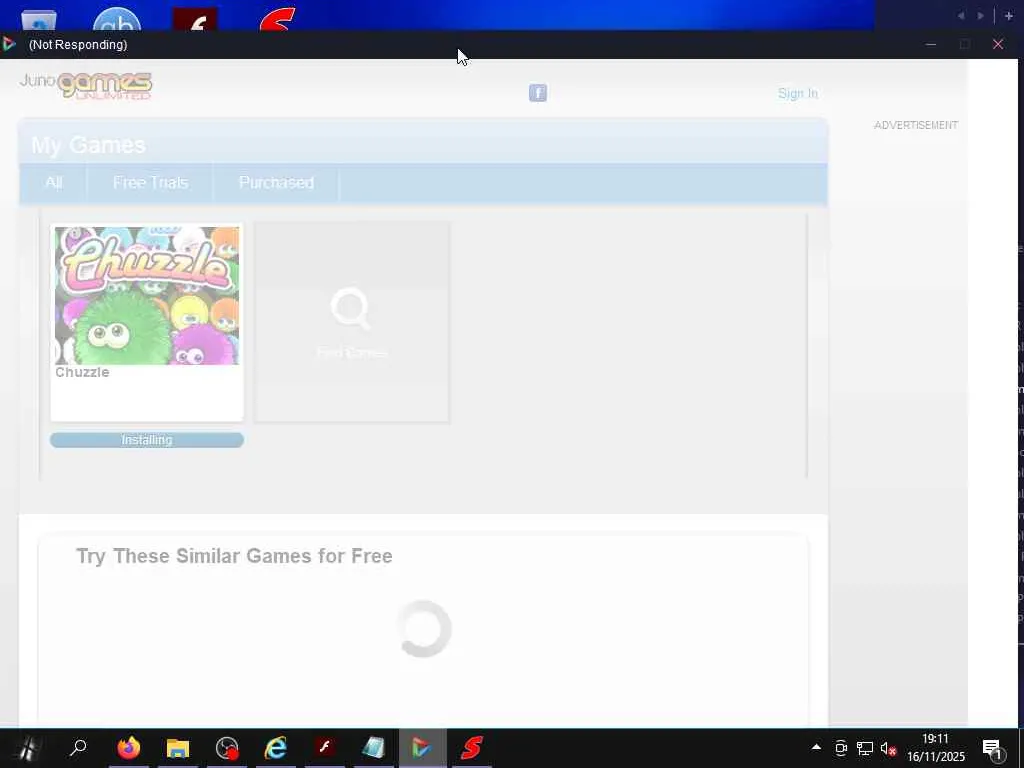Click the loading spinner in similar games
The height and width of the screenshot is (768, 1024).
click(x=423, y=629)
